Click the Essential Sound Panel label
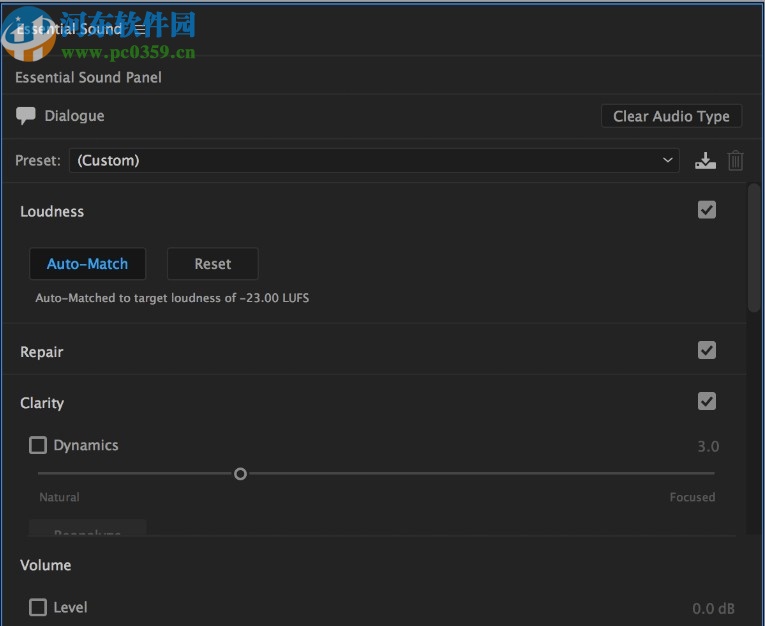This screenshot has width=765, height=626. pos(88,77)
